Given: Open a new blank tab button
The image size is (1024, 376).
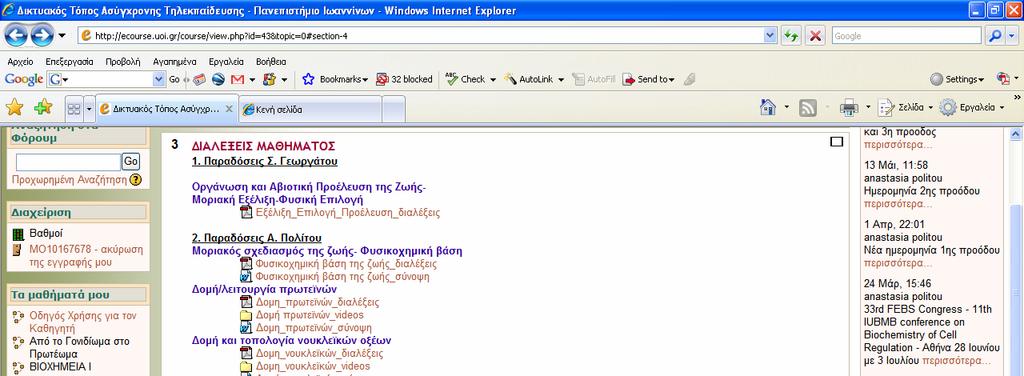Looking at the screenshot, I should (393, 109).
